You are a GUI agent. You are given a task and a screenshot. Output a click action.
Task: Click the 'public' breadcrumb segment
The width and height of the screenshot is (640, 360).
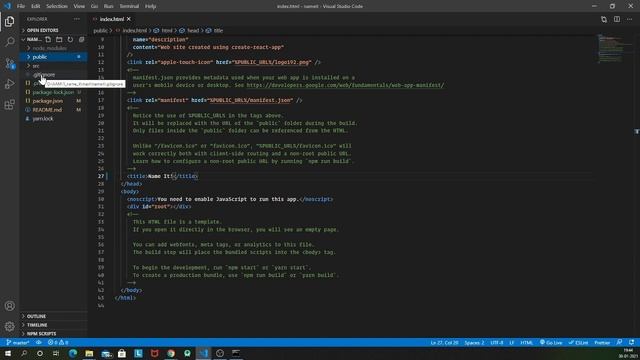pos(100,31)
